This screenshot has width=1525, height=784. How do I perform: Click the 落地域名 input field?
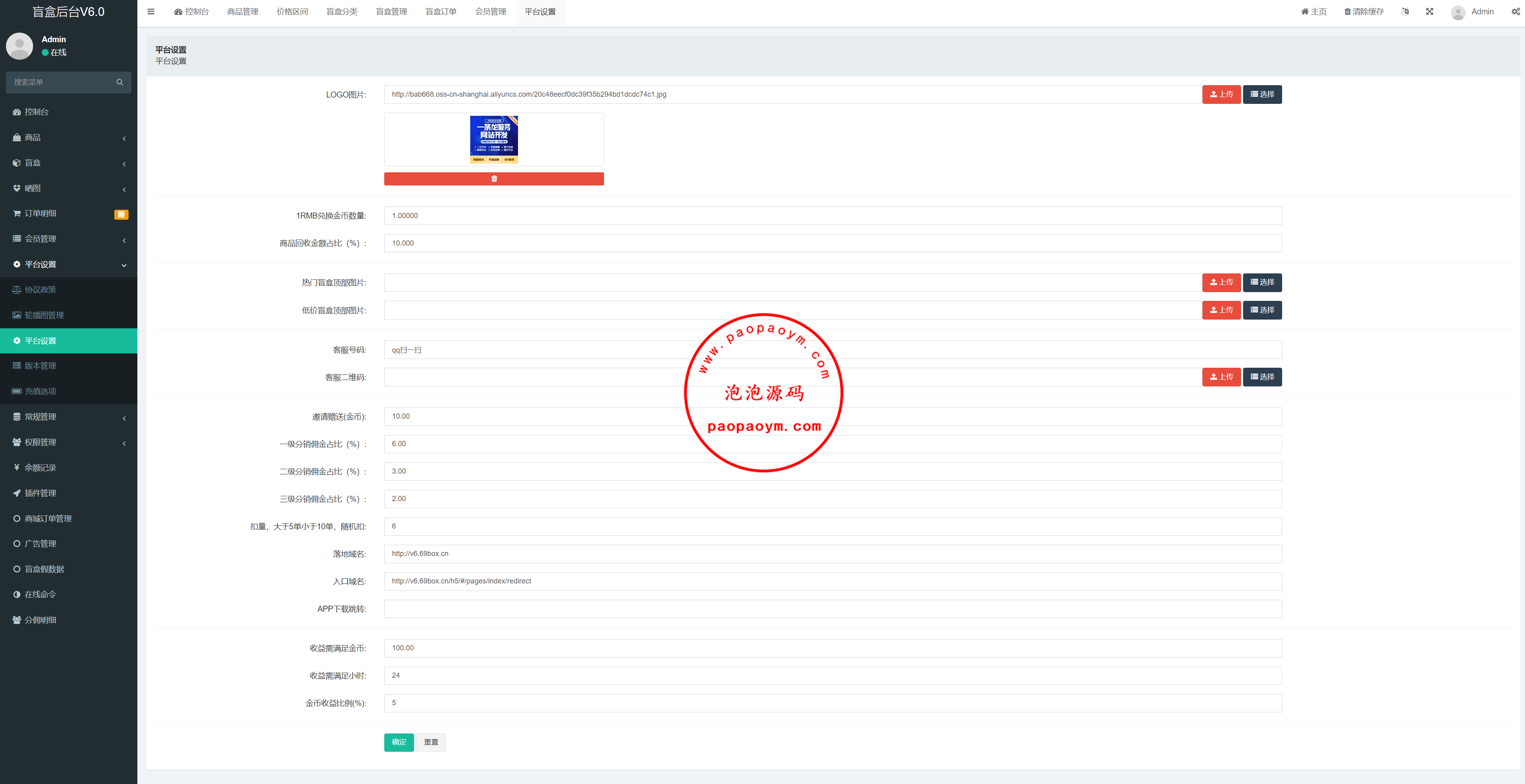tap(832, 554)
